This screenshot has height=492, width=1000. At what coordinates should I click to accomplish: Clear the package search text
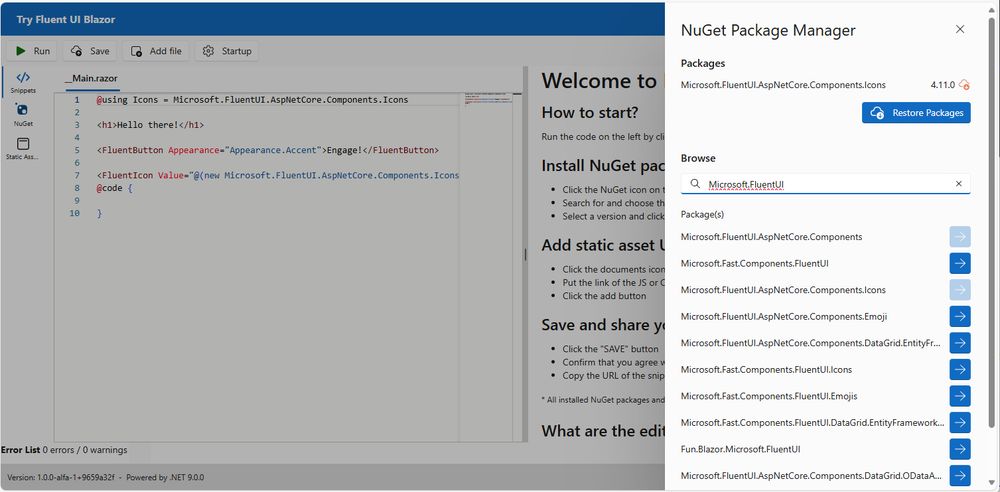(959, 184)
